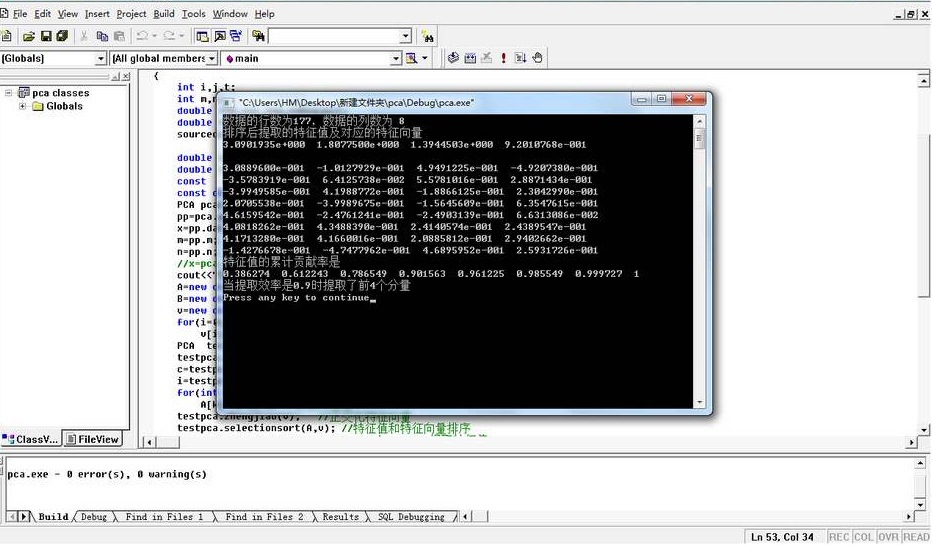Click the red Execute Program exclamation icon
The width and height of the screenshot is (932, 545).
point(503,58)
